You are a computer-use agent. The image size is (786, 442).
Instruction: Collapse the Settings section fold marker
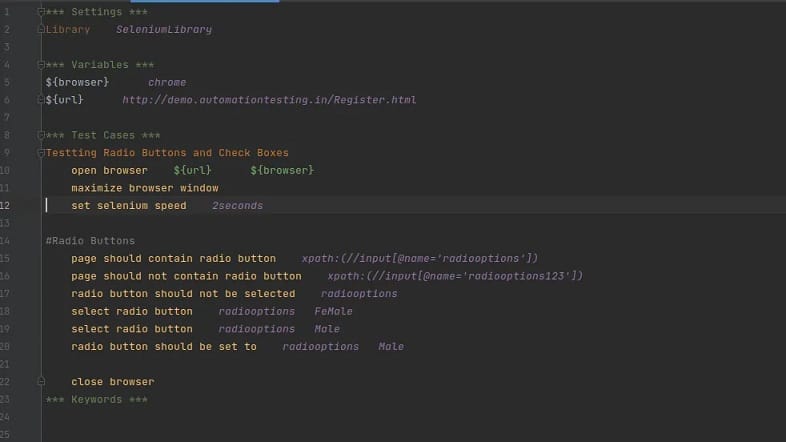(x=41, y=12)
